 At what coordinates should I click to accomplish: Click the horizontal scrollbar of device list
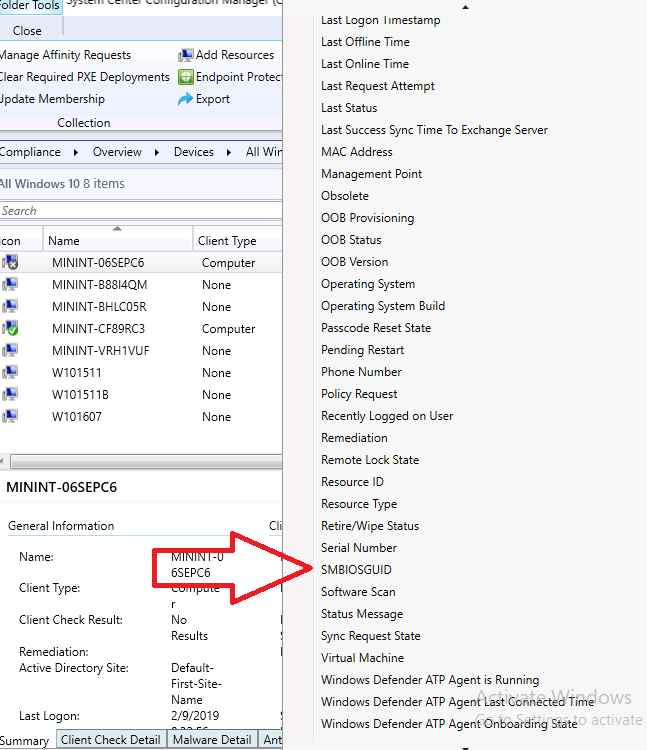click(146, 462)
